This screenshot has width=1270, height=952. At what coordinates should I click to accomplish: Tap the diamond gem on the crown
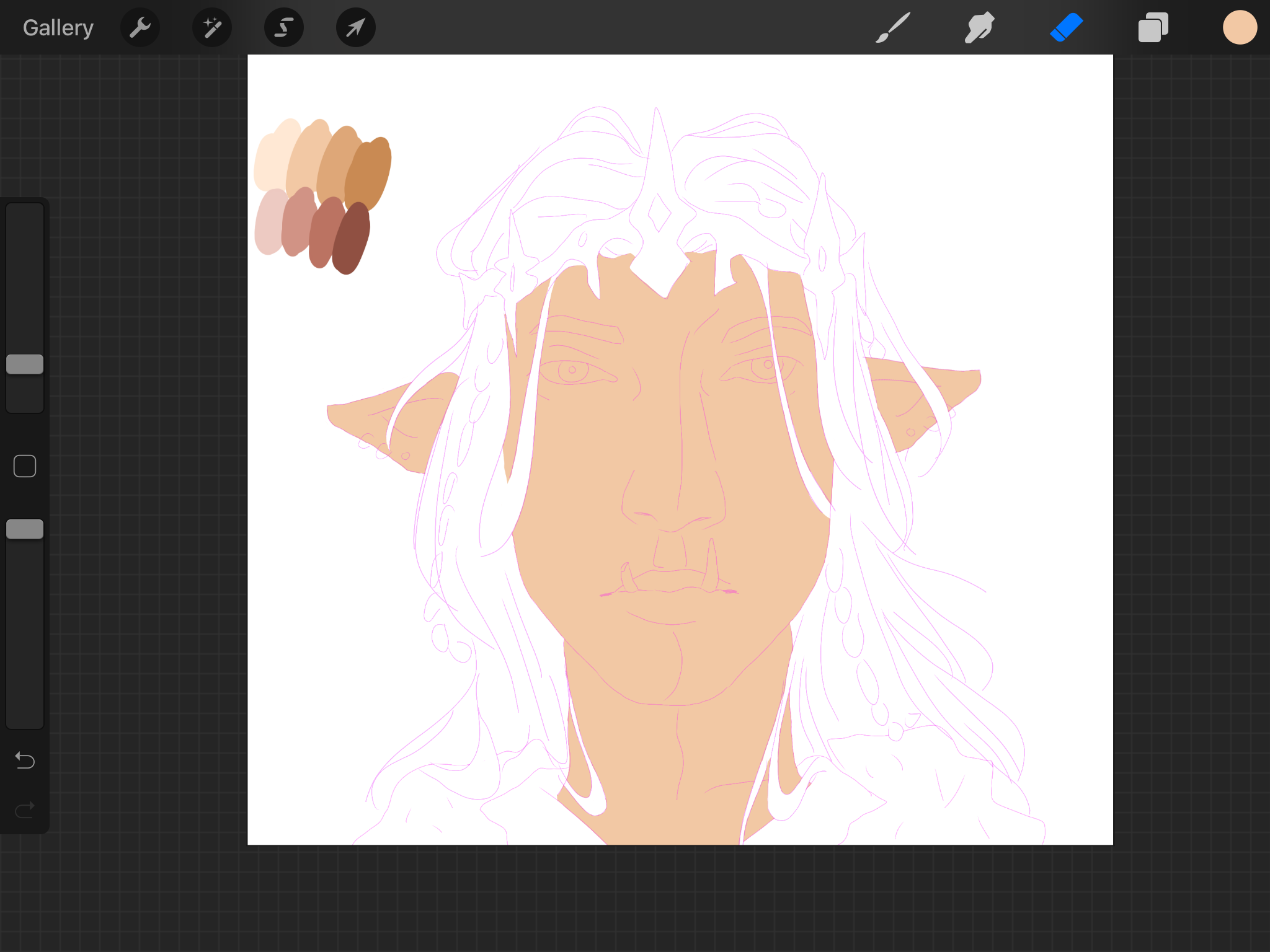[x=659, y=214]
